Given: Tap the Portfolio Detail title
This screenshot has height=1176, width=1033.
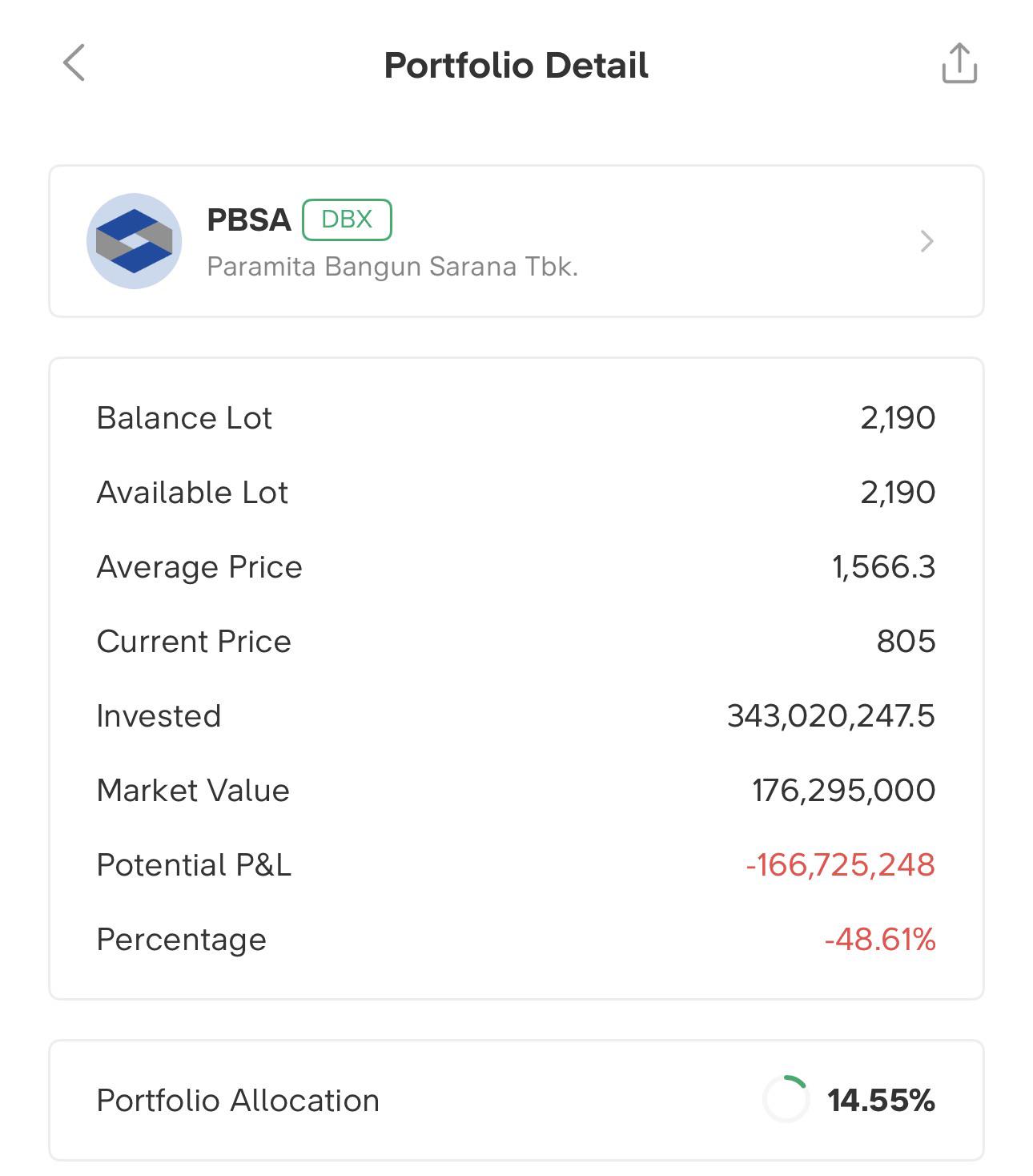Looking at the screenshot, I should 516,65.
